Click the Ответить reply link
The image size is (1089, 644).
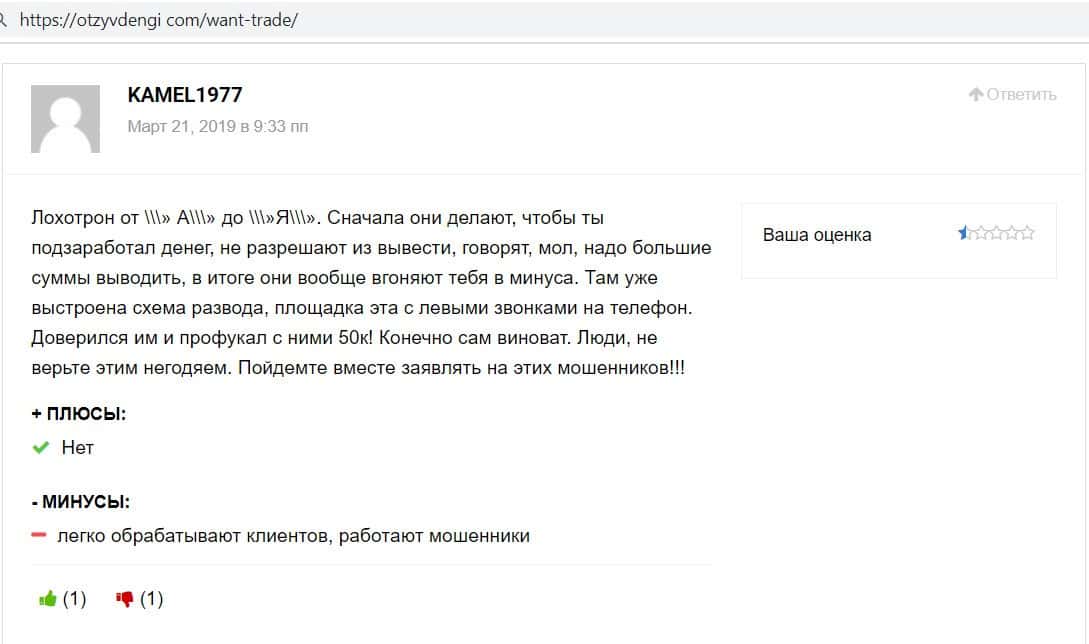(1021, 95)
